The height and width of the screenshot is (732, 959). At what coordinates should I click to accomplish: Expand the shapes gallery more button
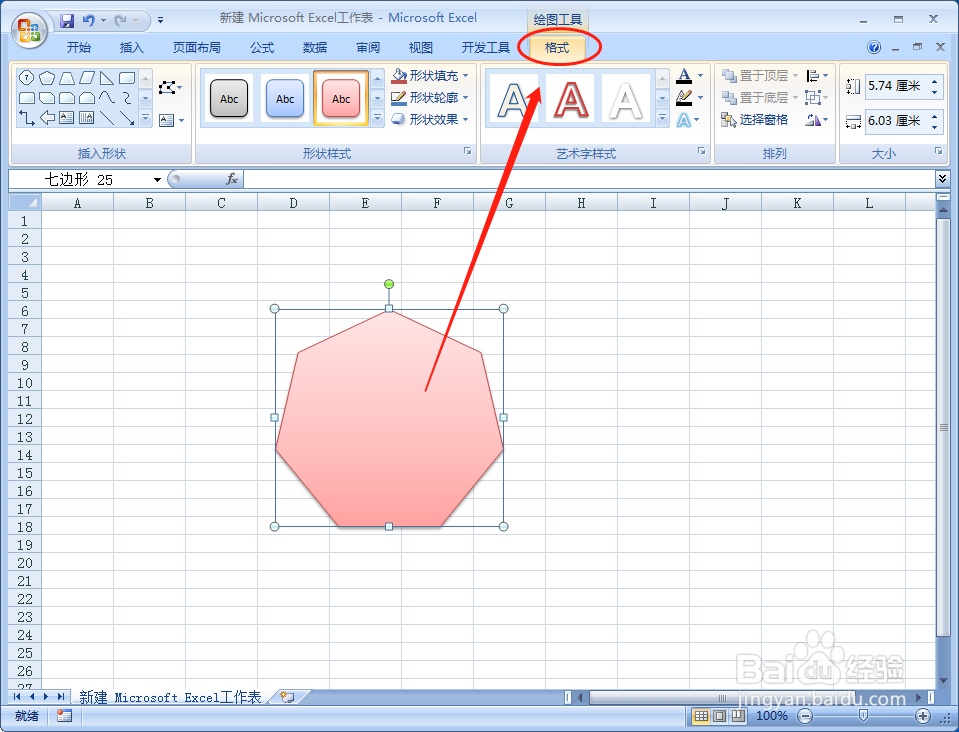click(x=146, y=118)
